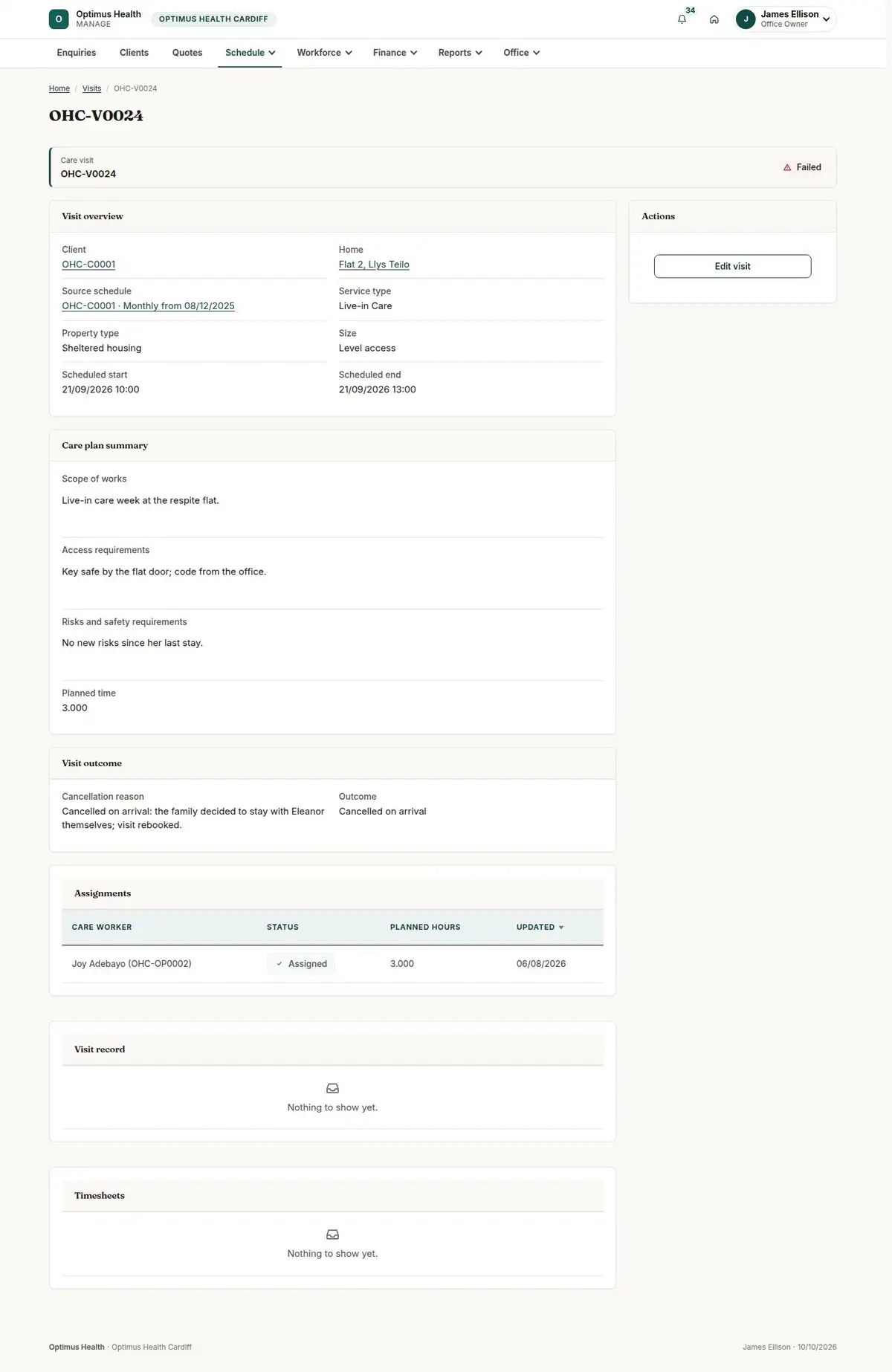Click the Edit visit button
Viewport: 892px width, 1372px height.
point(732,266)
